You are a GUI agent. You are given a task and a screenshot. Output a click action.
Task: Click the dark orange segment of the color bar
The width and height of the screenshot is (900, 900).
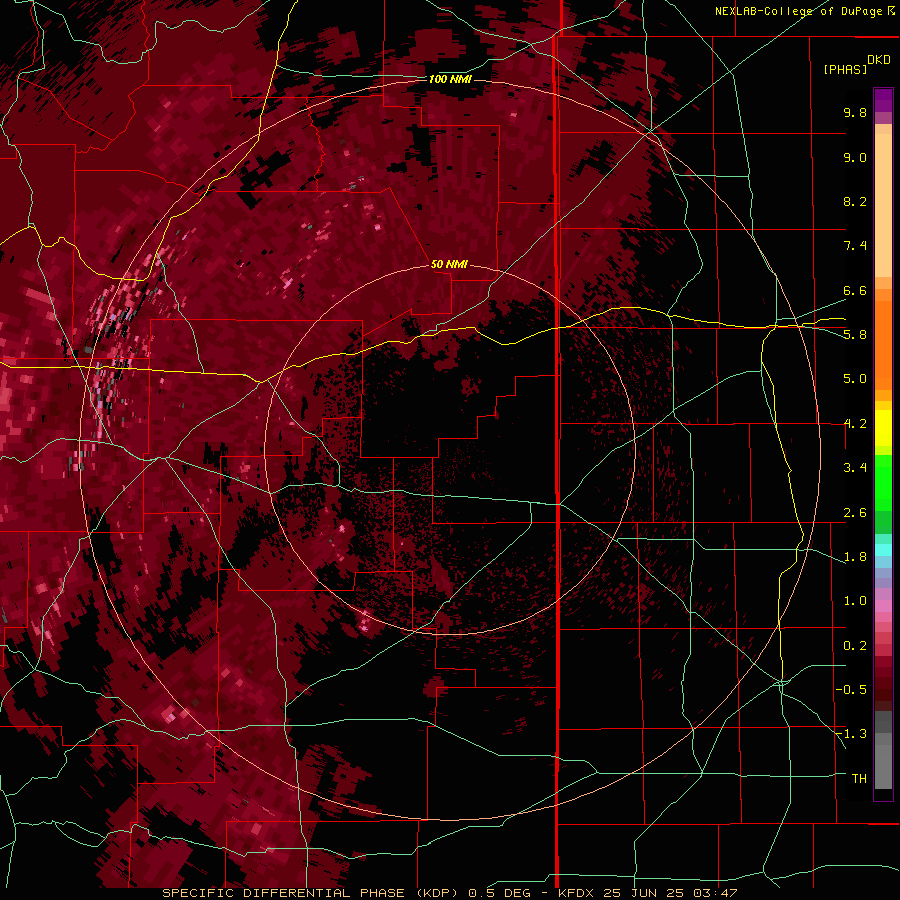pyautogui.click(x=883, y=344)
